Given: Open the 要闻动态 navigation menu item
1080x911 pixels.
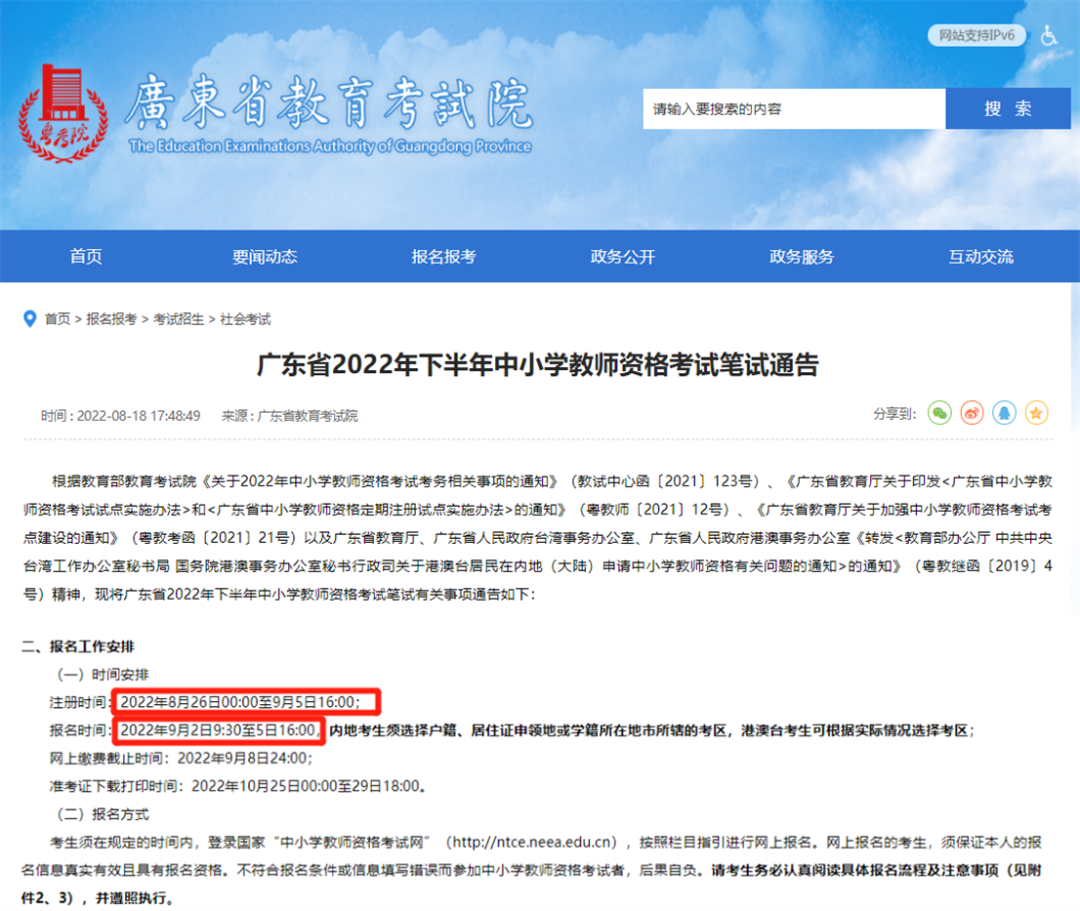Looking at the screenshot, I should (264, 257).
